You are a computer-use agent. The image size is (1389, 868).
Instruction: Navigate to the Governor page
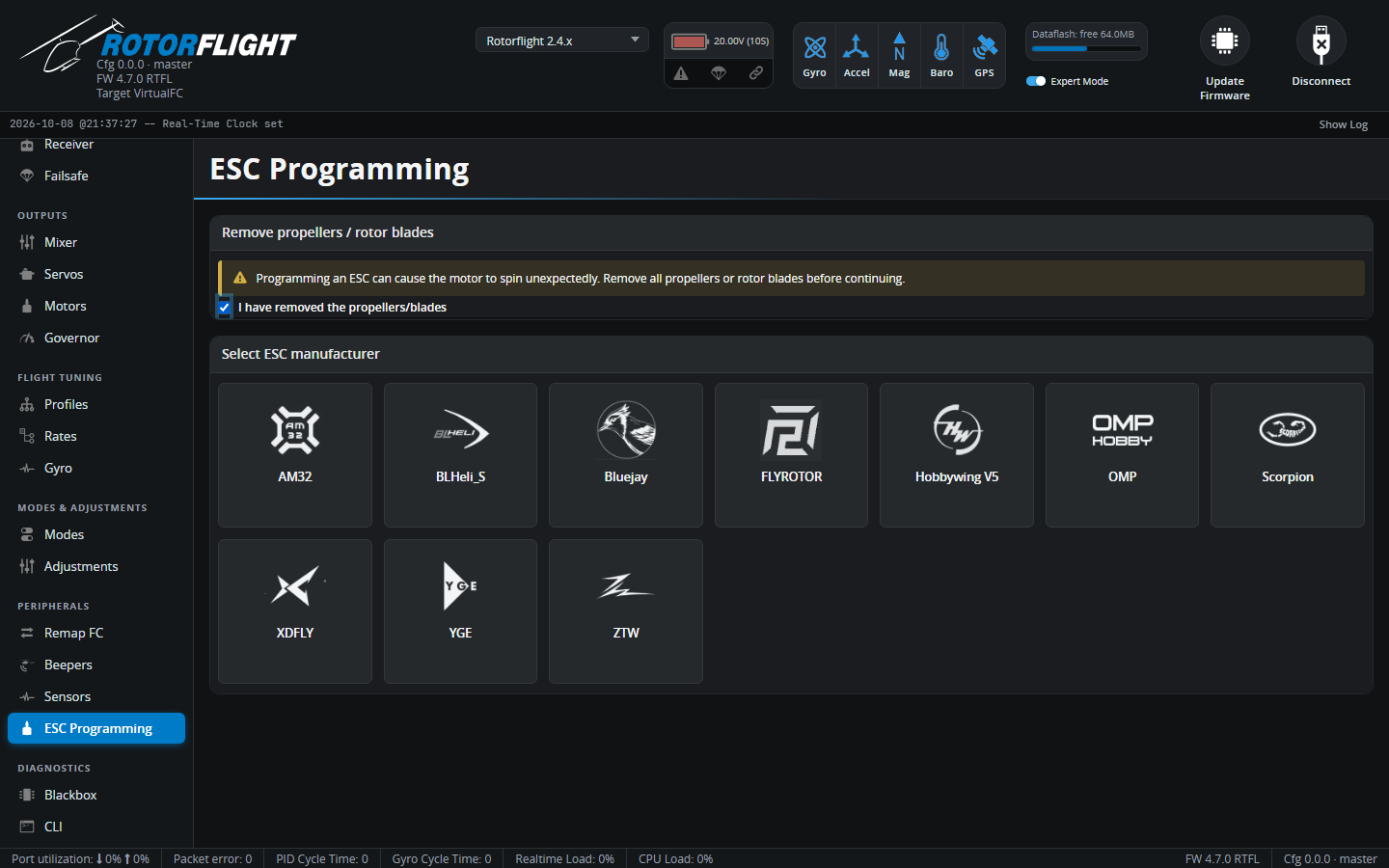96,338
